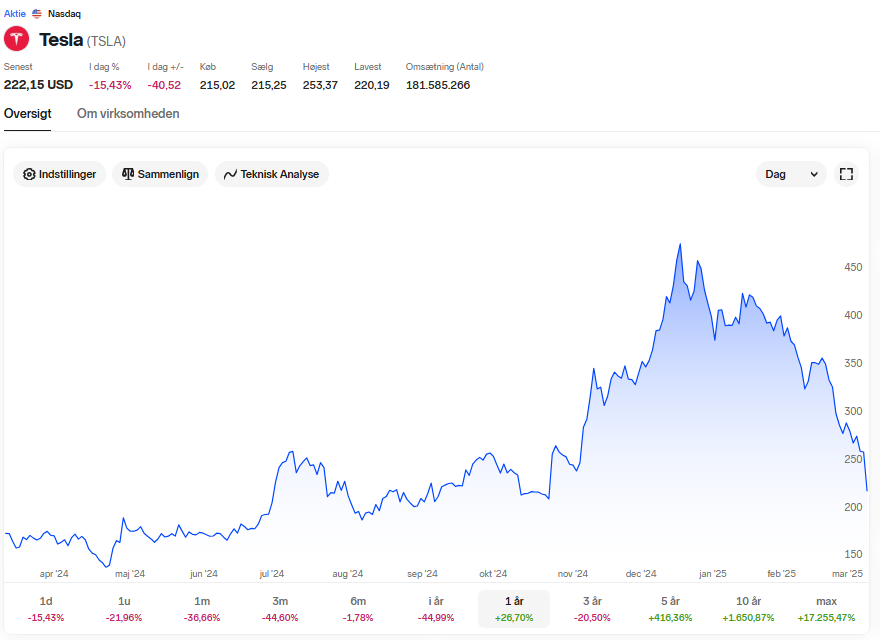Click the scales icon in Sammenlign
The width and height of the screenshot is (880, 640).
click(128, 174)
